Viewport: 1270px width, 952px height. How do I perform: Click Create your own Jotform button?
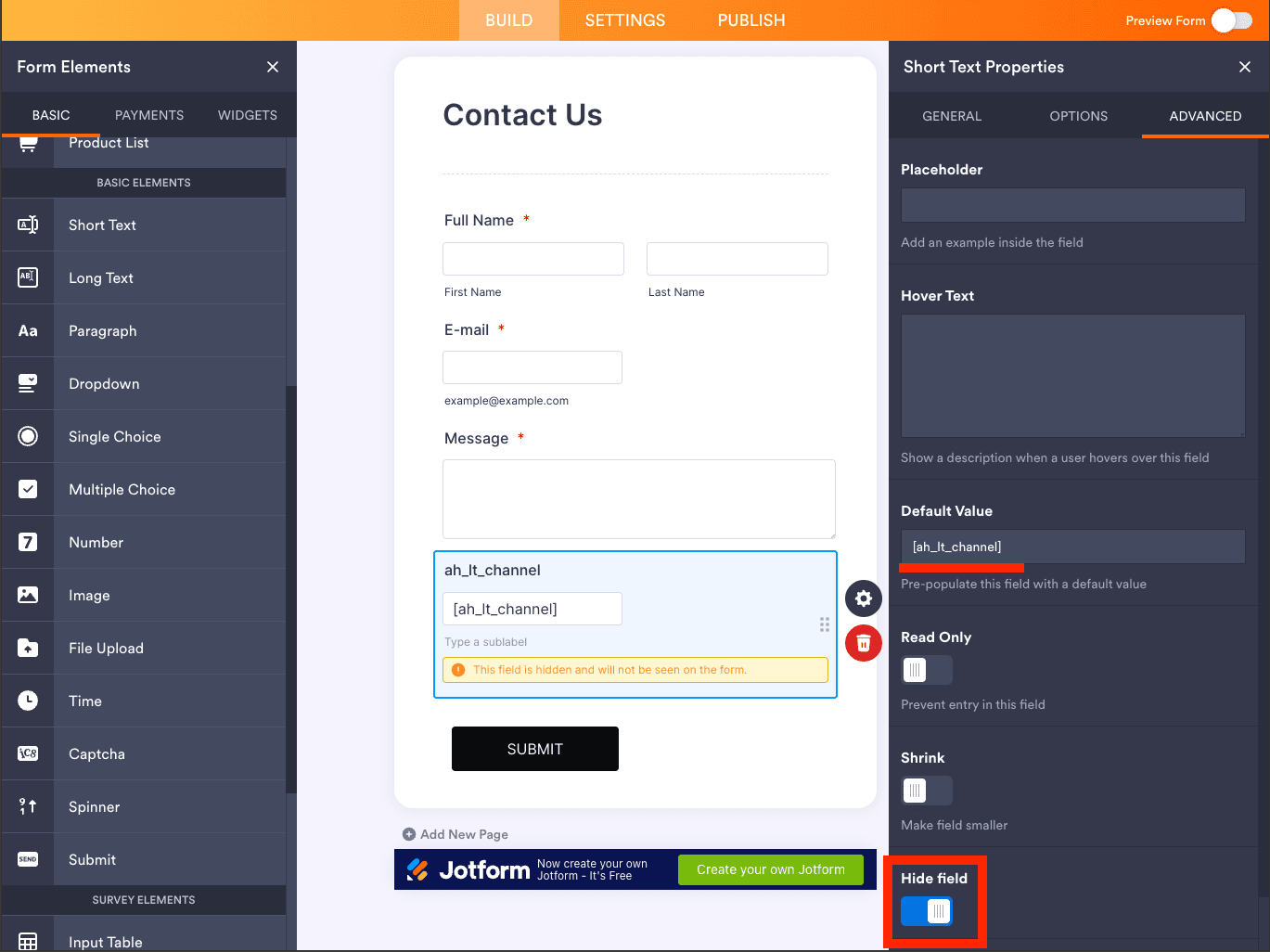[770, 869]
